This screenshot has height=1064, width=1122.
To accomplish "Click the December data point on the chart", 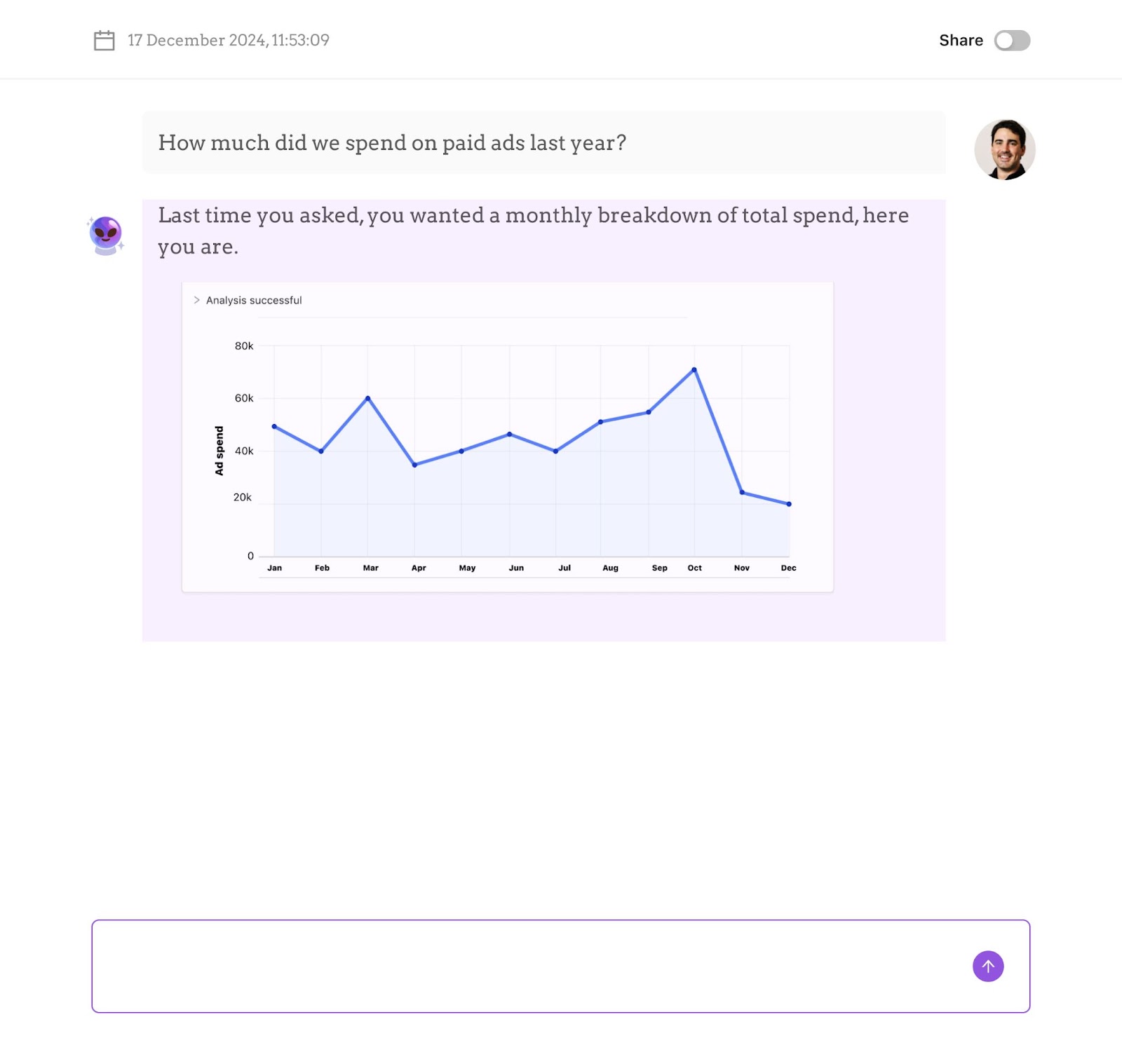I will tap(788, 503).
